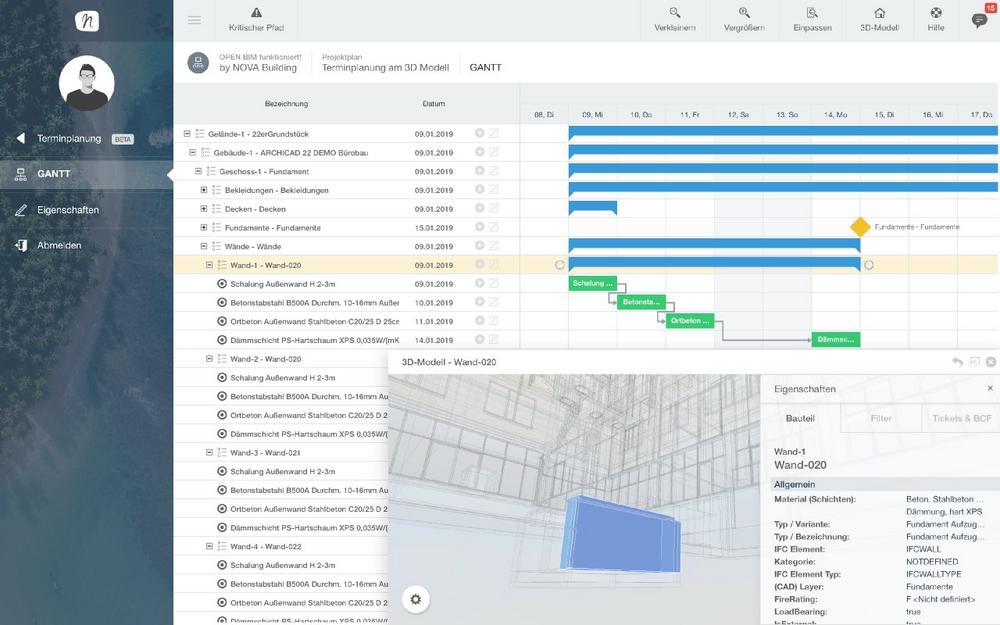Image resolution: width=1000 pixels, height=625 pixels.
Task: Open the Tickets & BCF tab
Action: (x=961, y=418)
